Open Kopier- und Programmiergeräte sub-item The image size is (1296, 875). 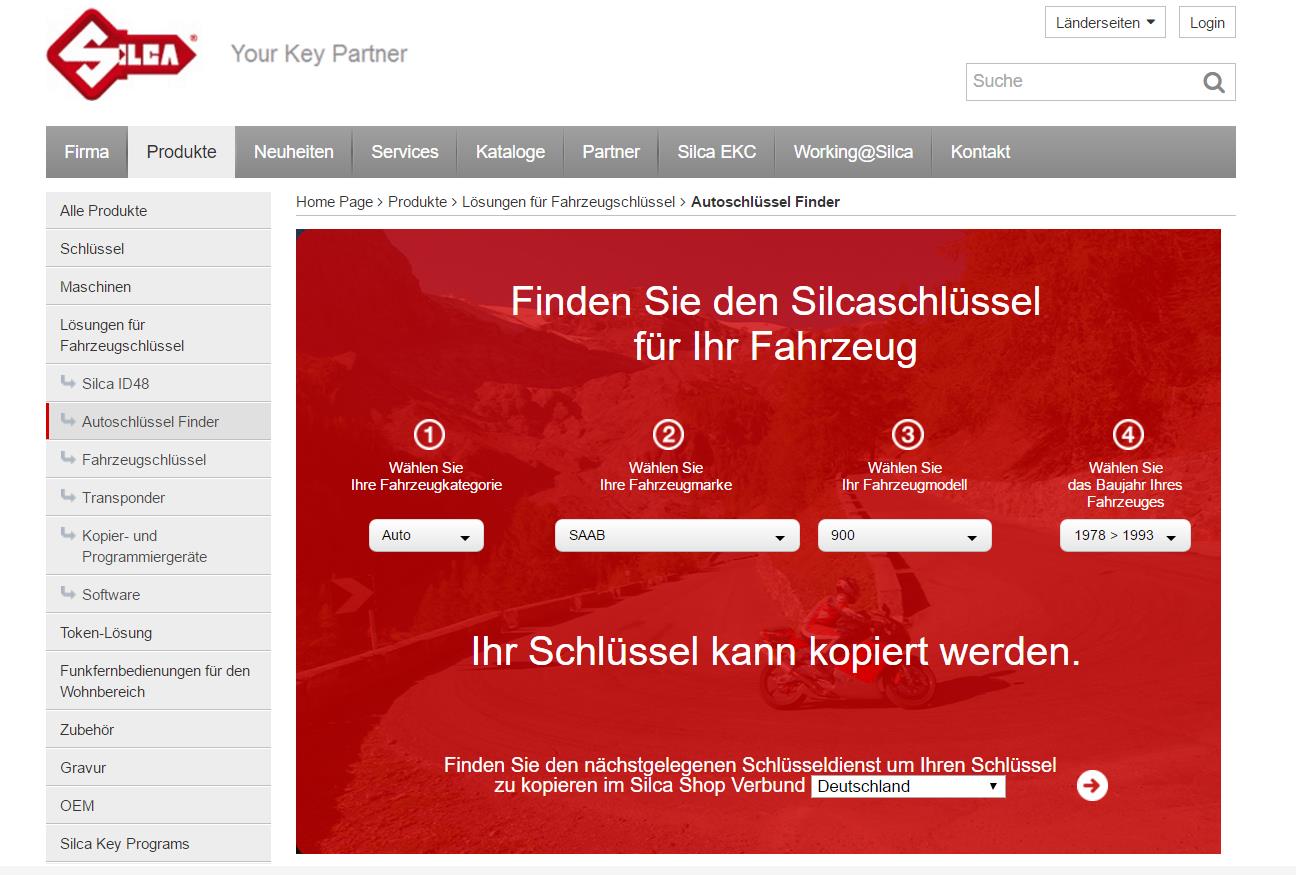(x=158, y=546)
